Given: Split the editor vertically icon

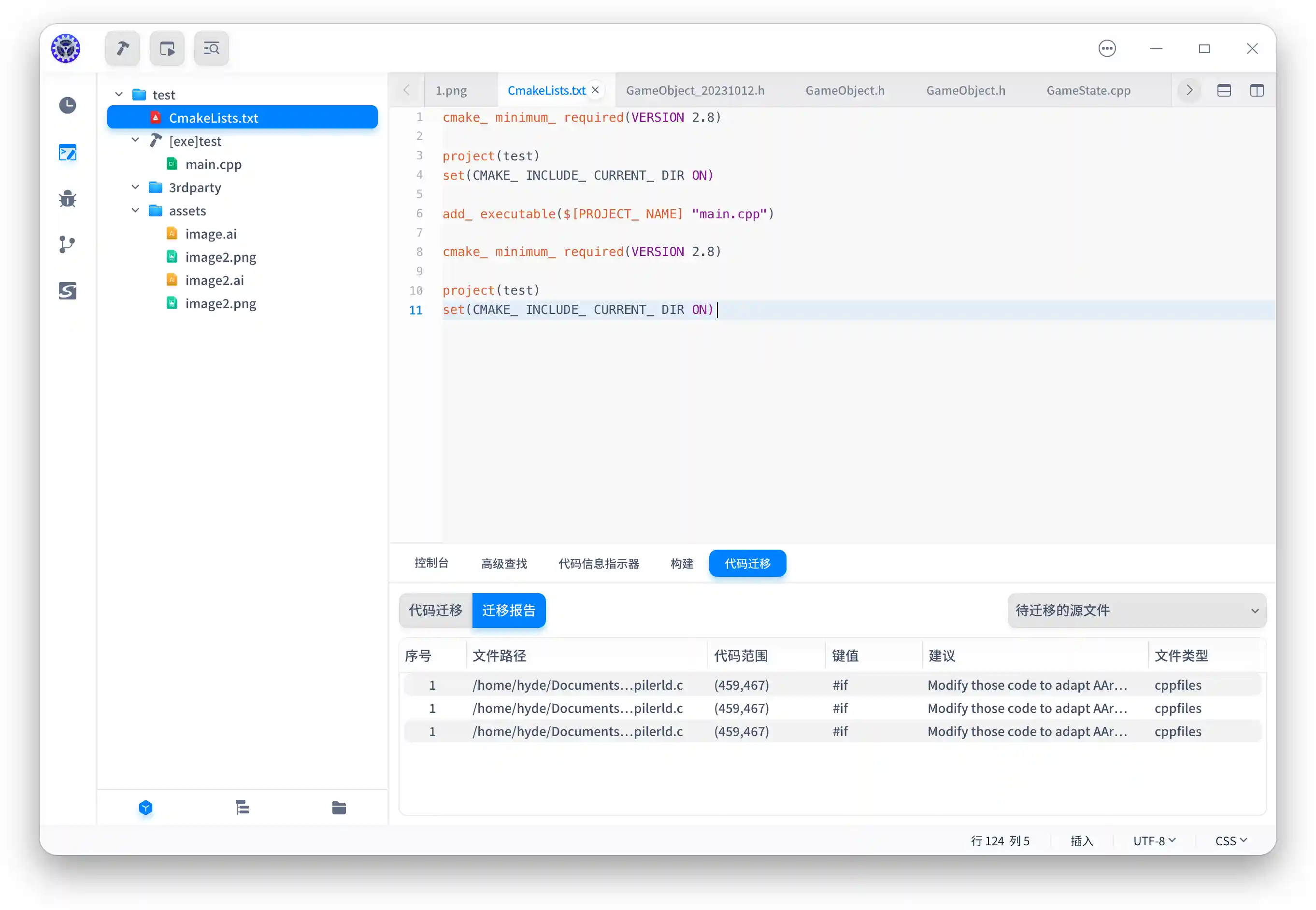Looking at the screenshot, I should click(1257, 90).
